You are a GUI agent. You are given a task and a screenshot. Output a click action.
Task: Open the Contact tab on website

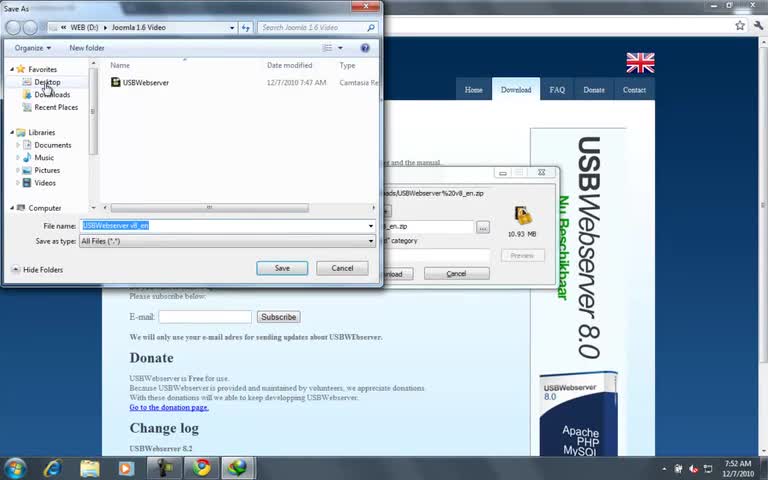coord(634,90)
